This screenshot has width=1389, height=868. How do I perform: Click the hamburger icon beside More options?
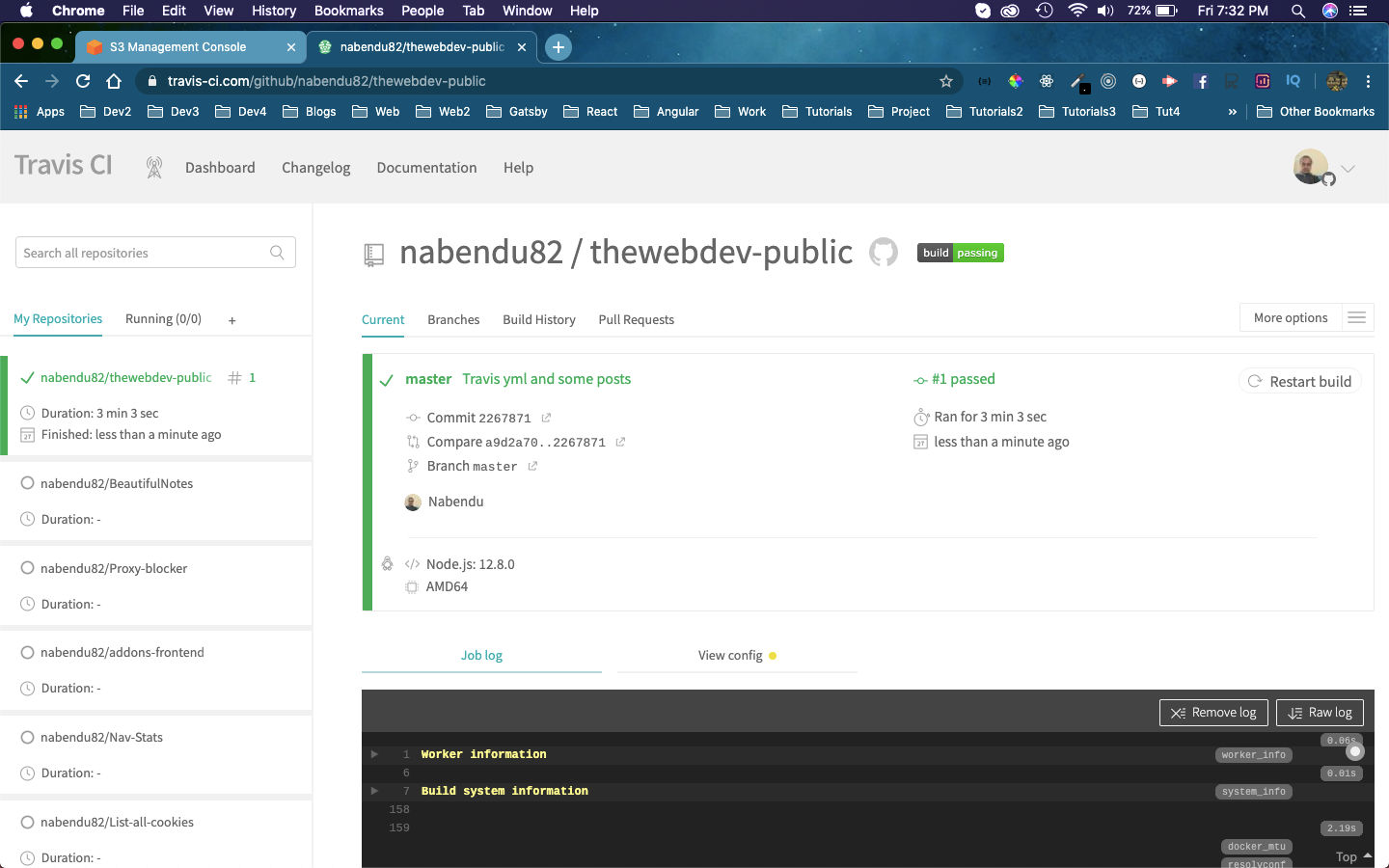[1356, 317]
